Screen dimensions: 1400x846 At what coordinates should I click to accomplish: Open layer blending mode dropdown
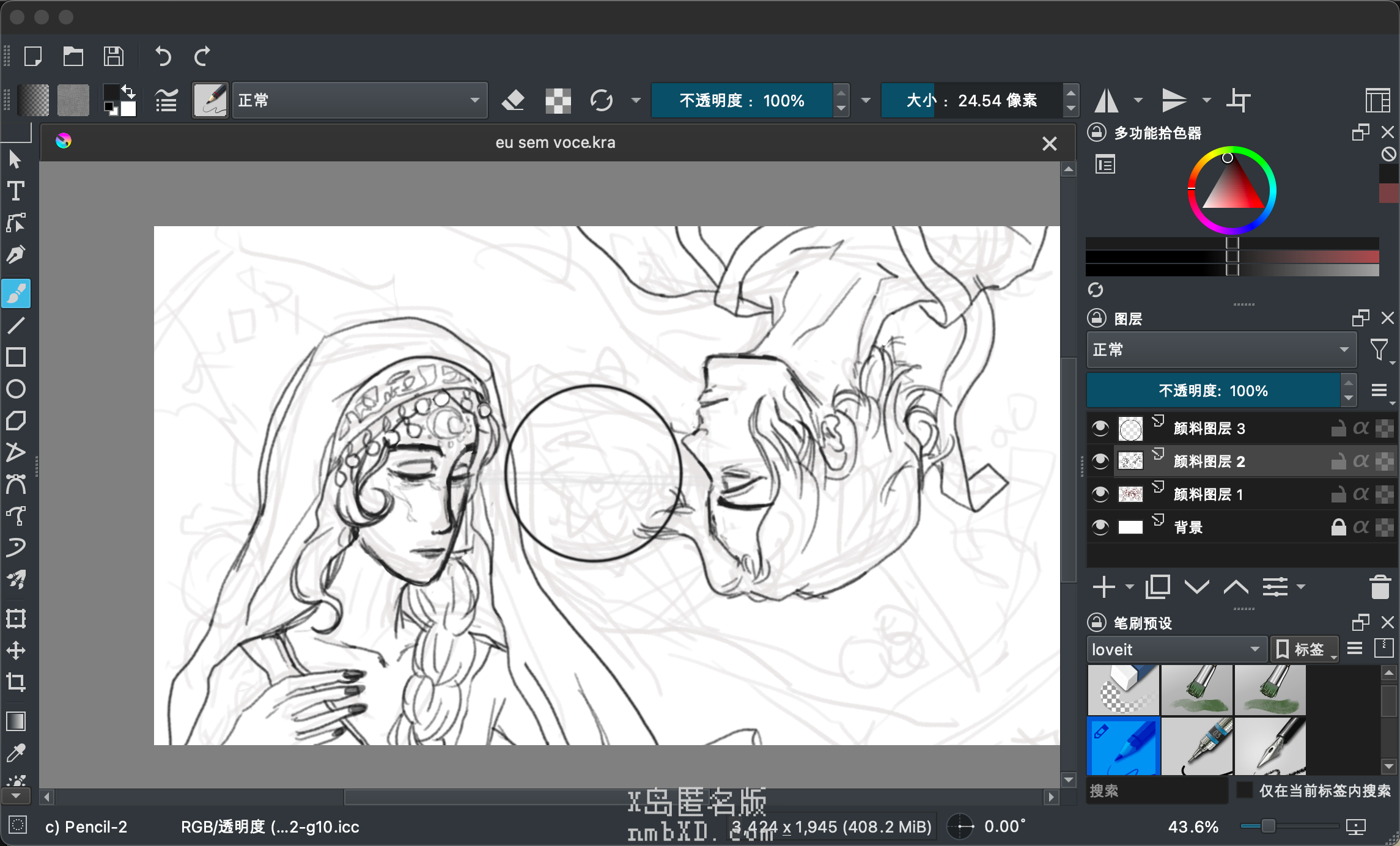coord(1221,350)
